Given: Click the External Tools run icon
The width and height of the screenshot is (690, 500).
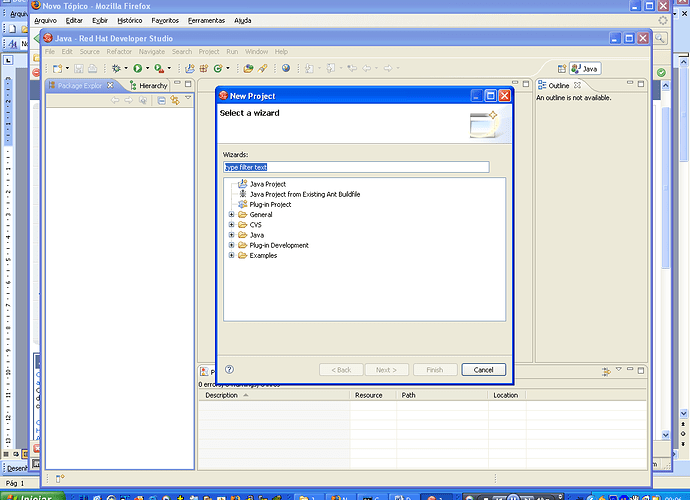Looking at the screenshot, I should 159,68.
